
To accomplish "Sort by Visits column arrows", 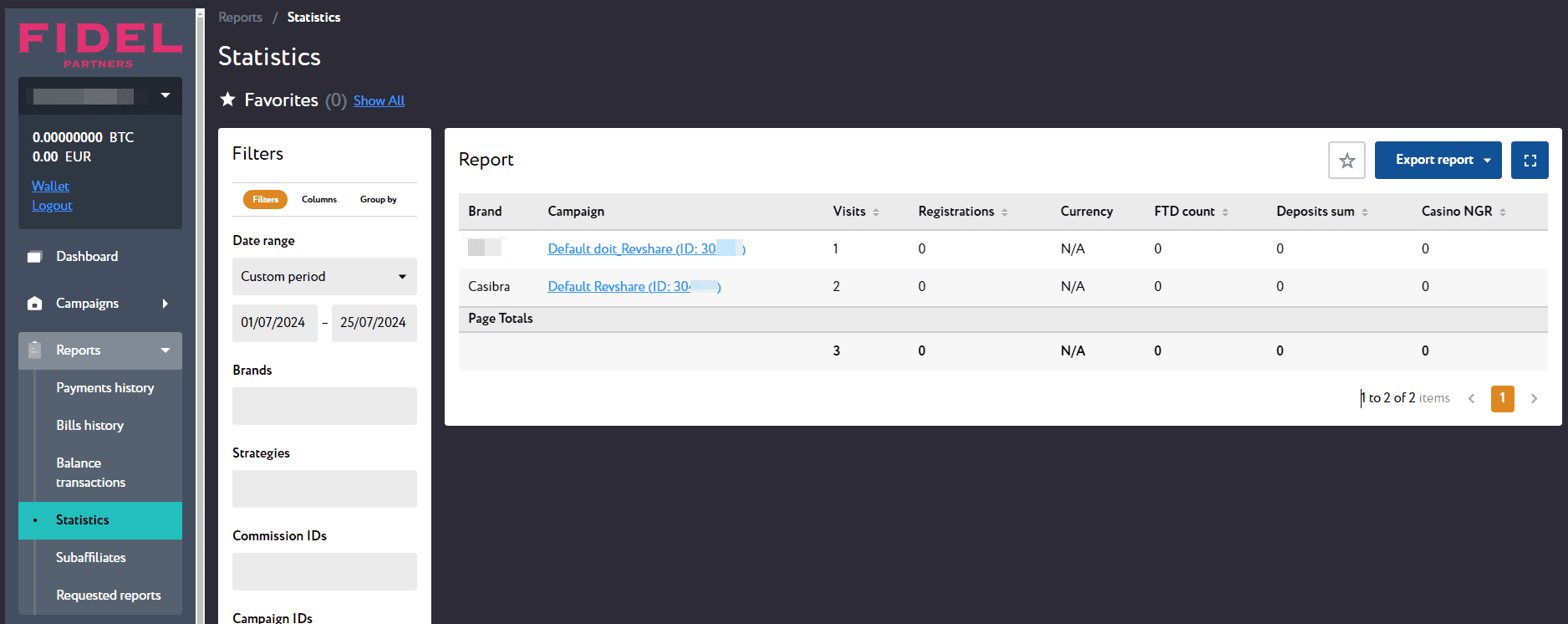I will pos(876,212).
